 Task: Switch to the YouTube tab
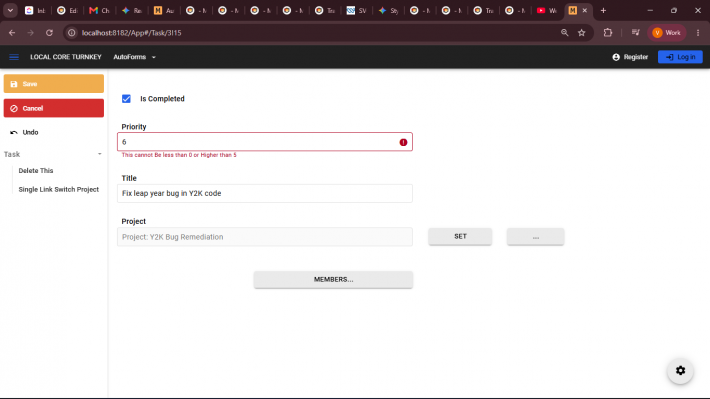click(547, 10)
